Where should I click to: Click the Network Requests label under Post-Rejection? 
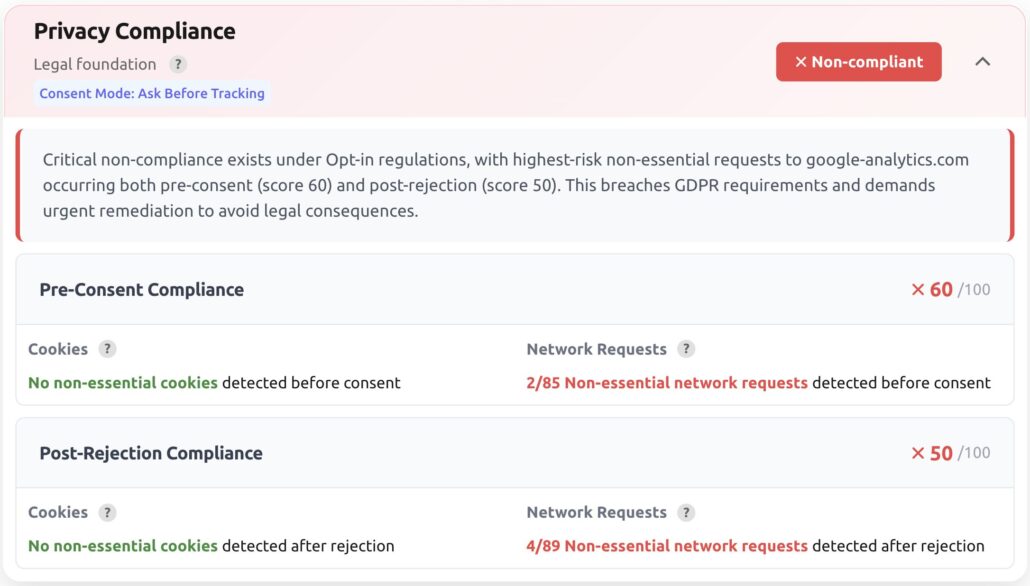[x=596, y=512]
